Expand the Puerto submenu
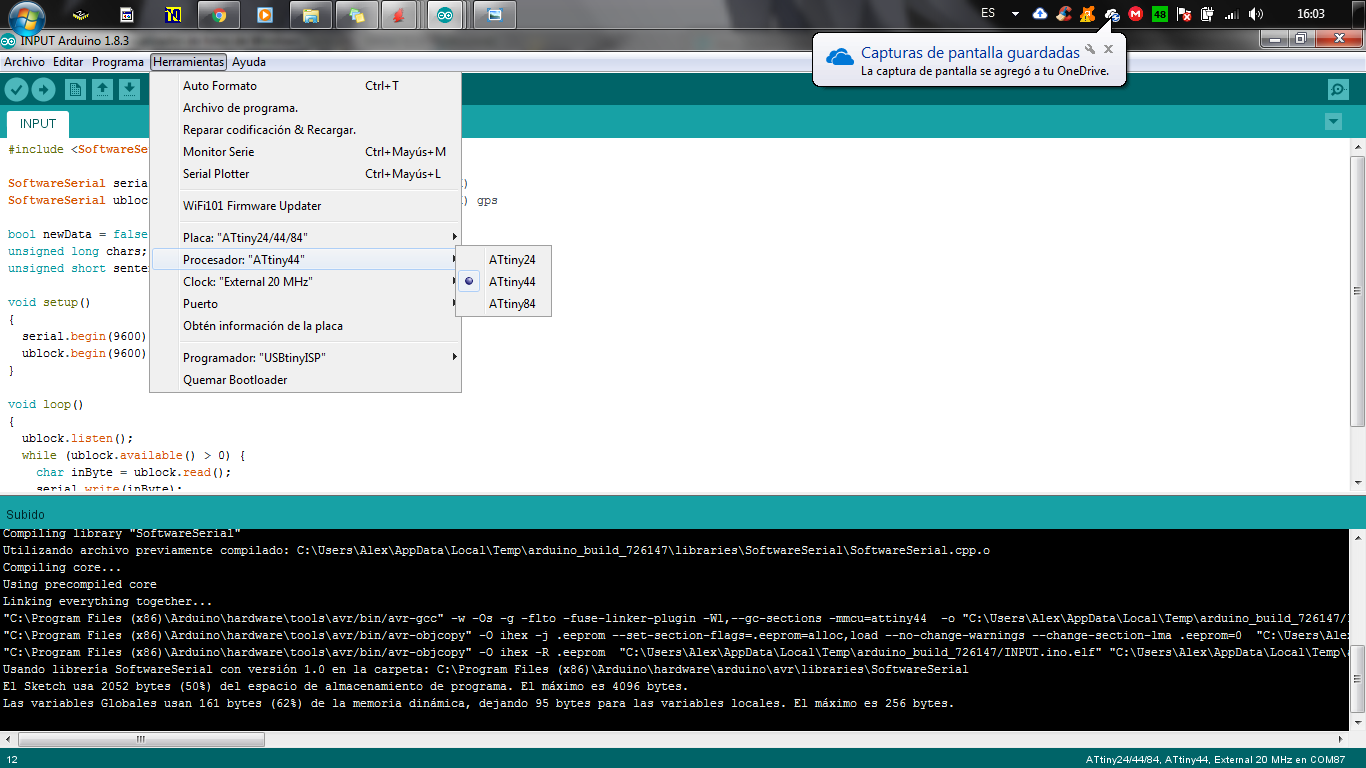Screen dimensions: 1366x768 [x=305, y=304]
